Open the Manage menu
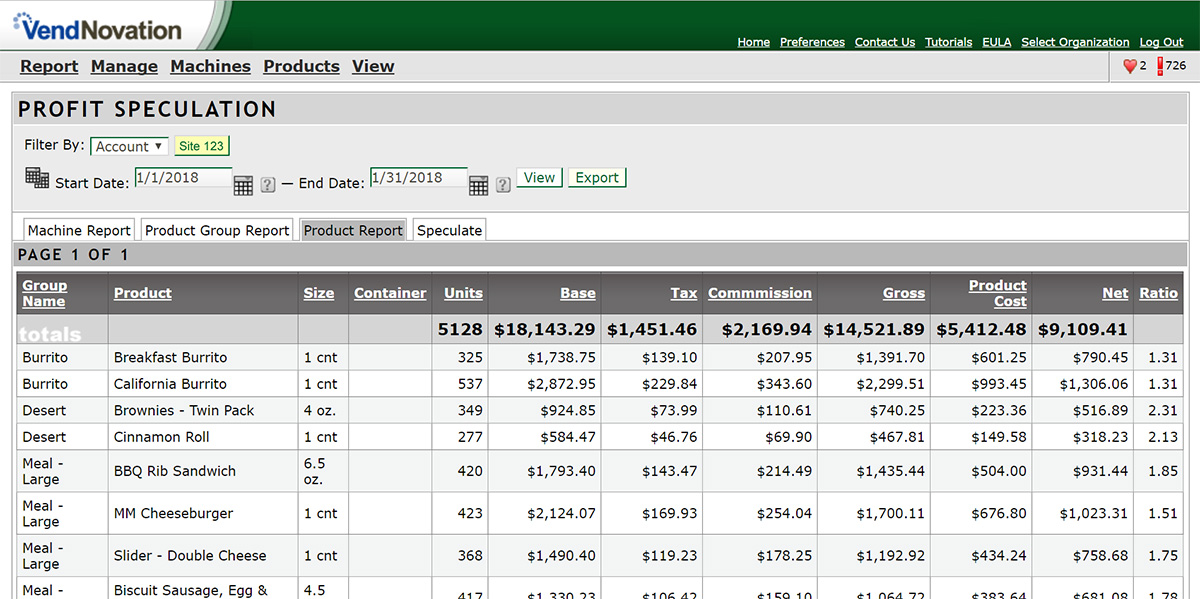Image resolution: width=1200 pixels, height=599 pixels. coord(124,66)
